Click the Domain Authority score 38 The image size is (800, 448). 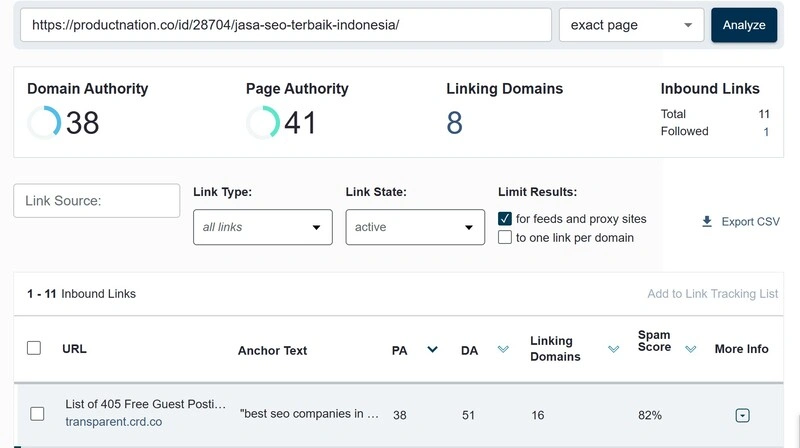(x=82, y=123)
